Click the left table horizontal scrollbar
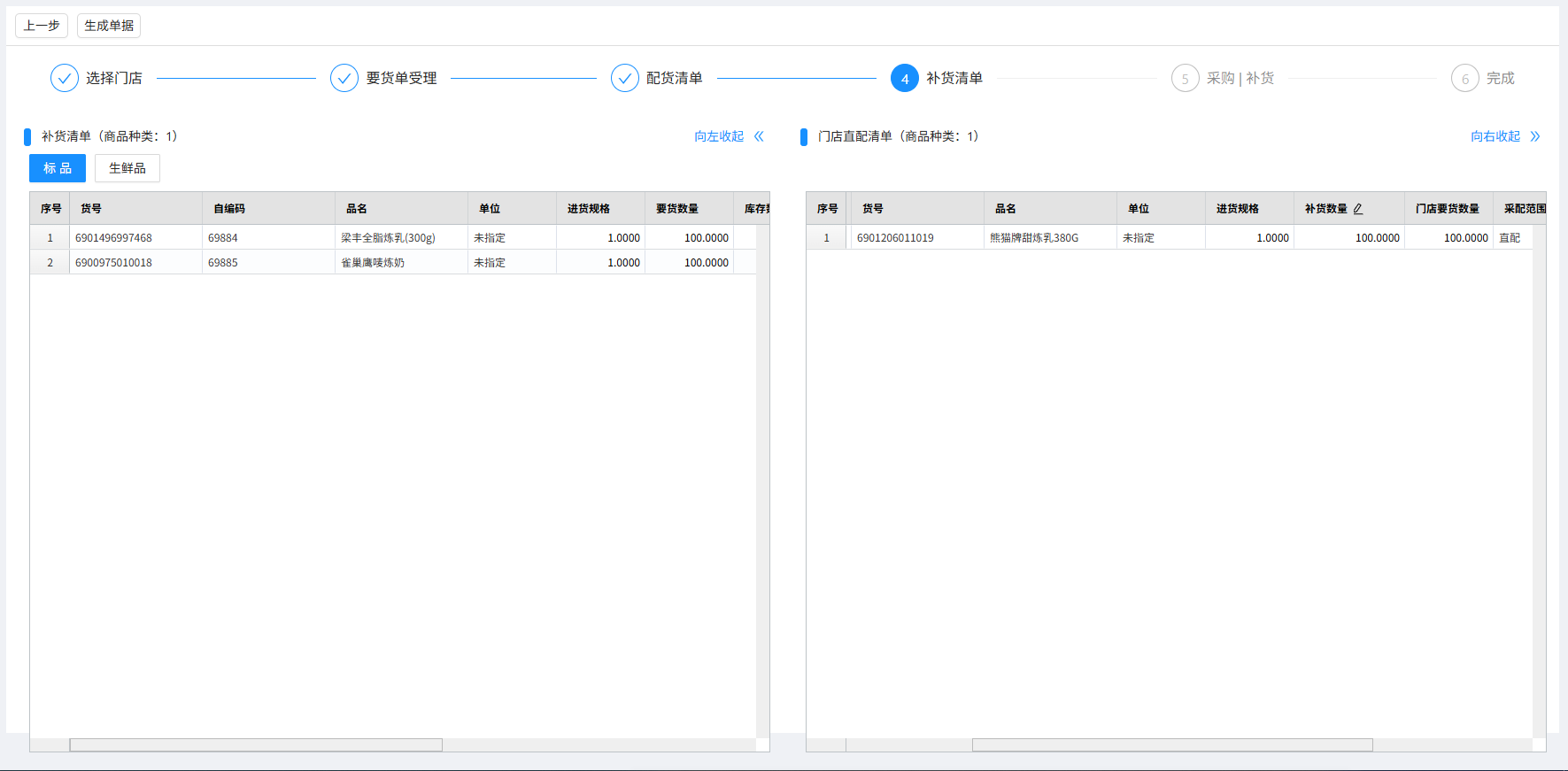This screenshot has height=771, width=1568. (x=256, y=745)
